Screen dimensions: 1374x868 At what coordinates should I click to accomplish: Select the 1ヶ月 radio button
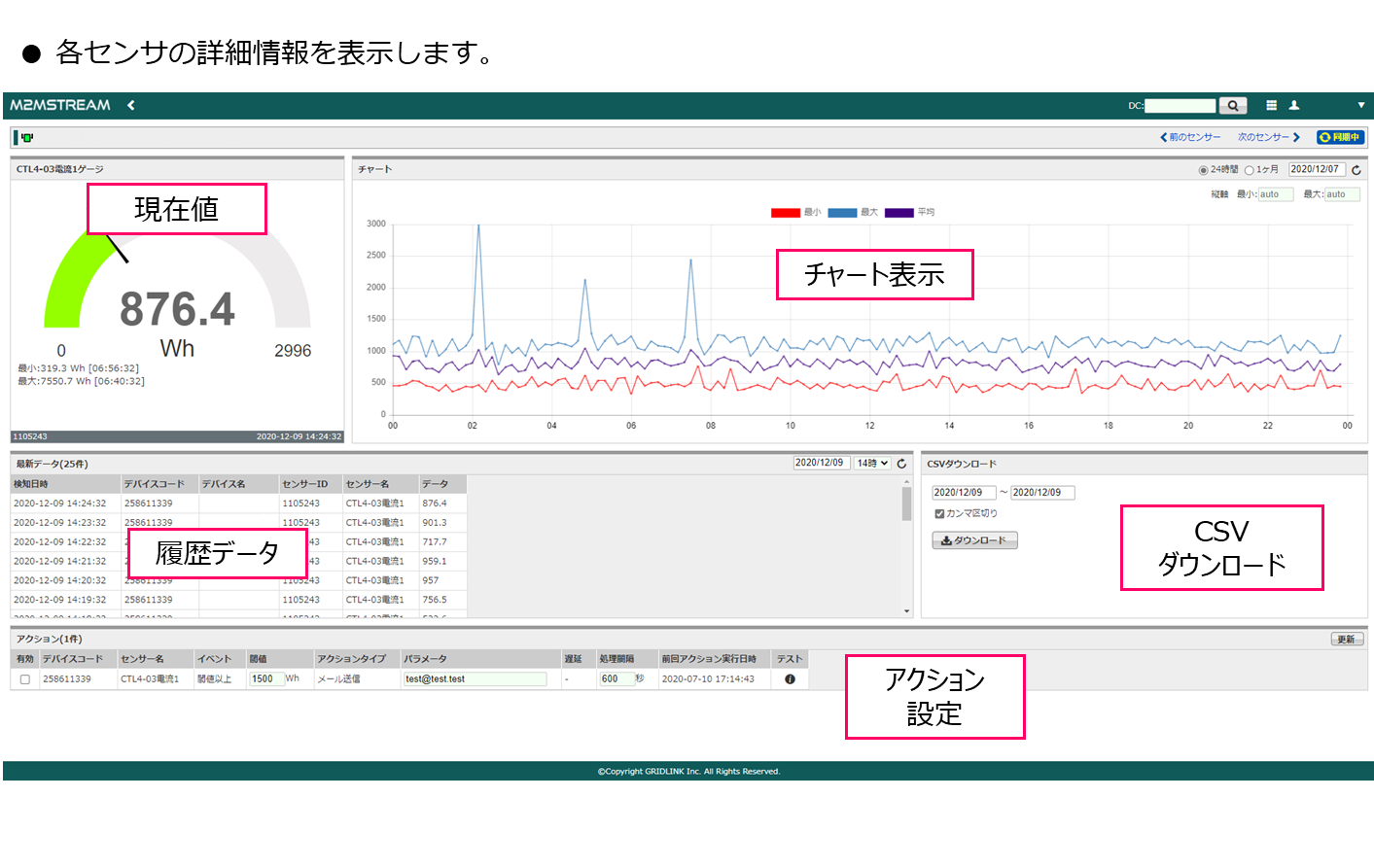pos(1250,170)
